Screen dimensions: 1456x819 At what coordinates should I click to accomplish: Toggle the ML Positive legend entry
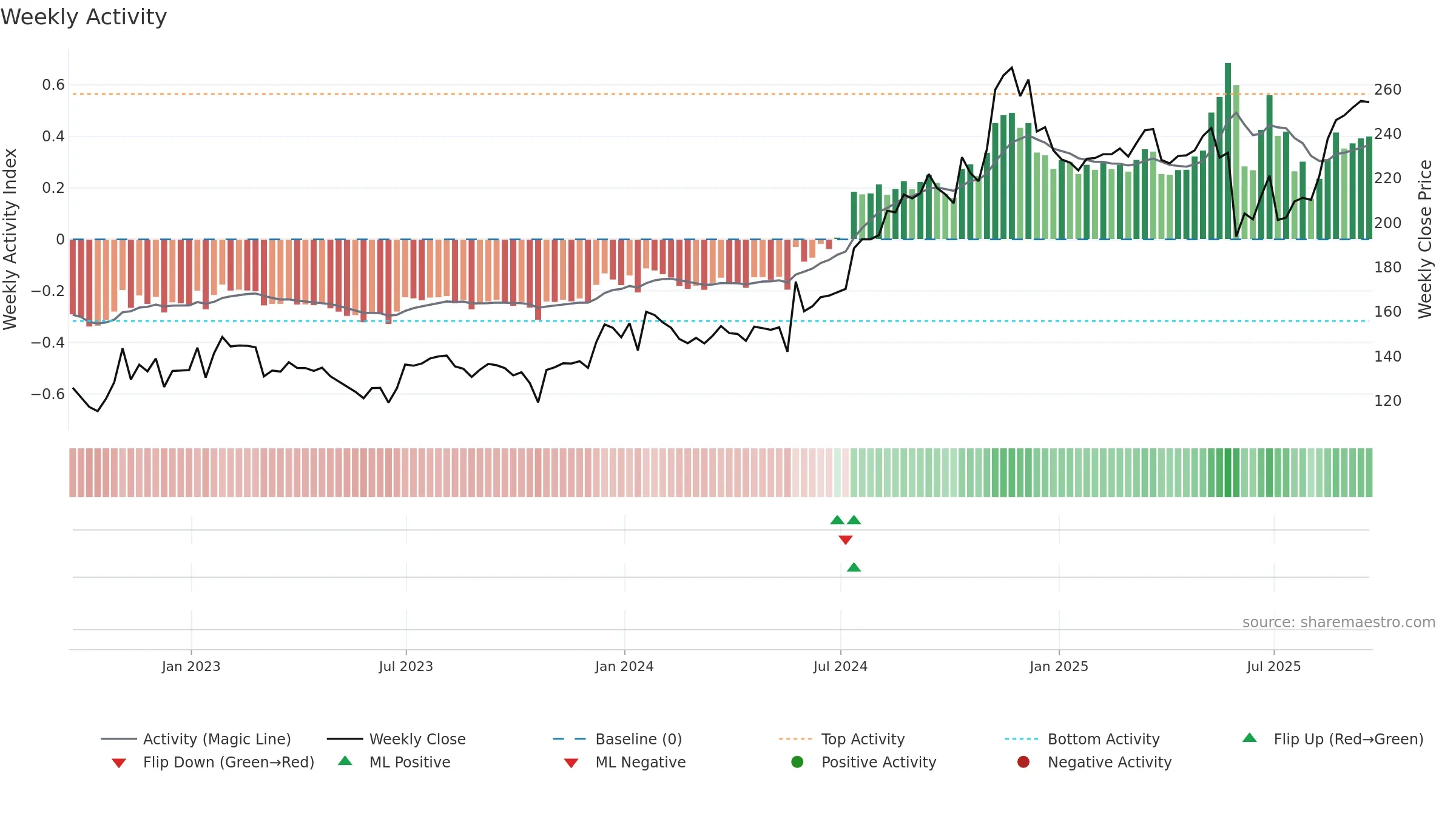[394, 762]
